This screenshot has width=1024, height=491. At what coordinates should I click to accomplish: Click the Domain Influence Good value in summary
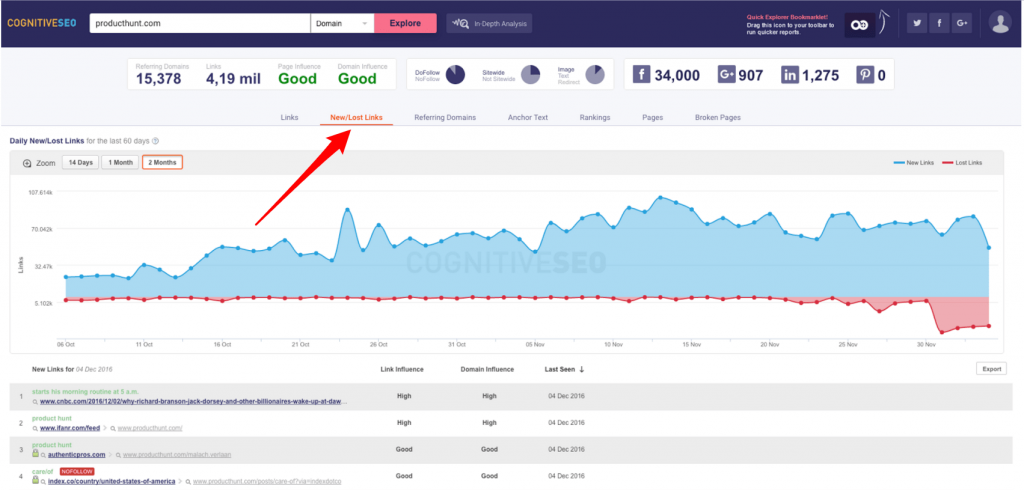click(357, 79)
